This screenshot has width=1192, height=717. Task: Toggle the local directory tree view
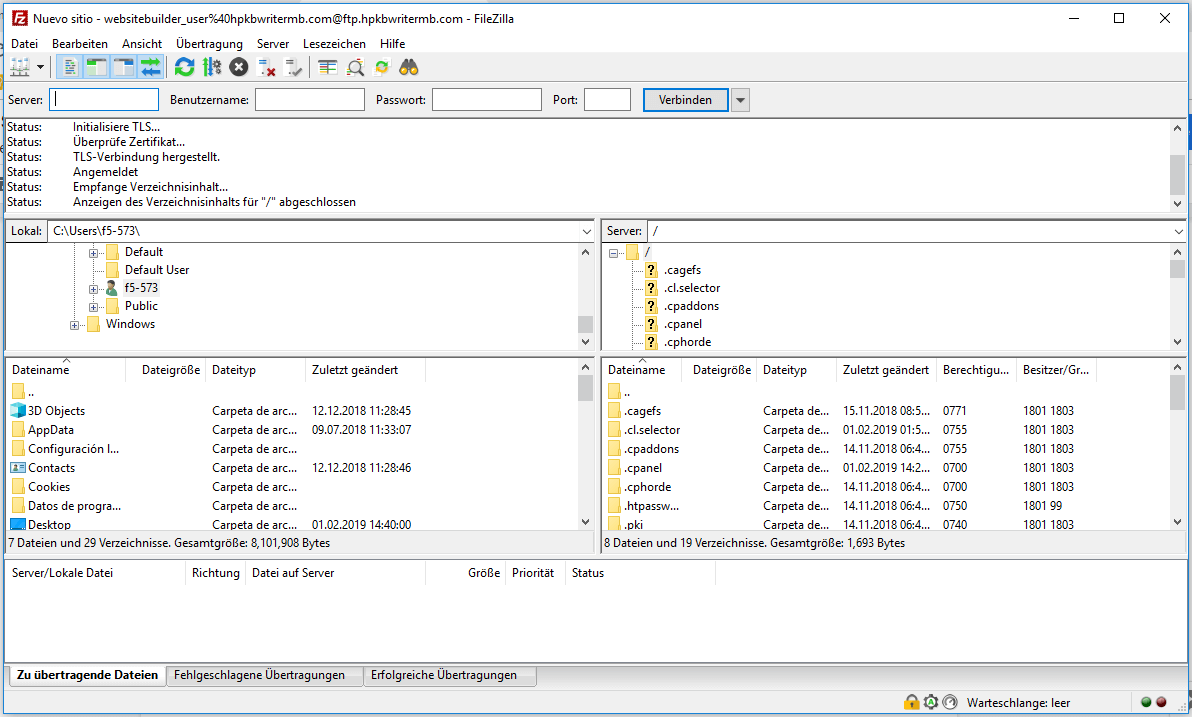[x=96, y=68]
